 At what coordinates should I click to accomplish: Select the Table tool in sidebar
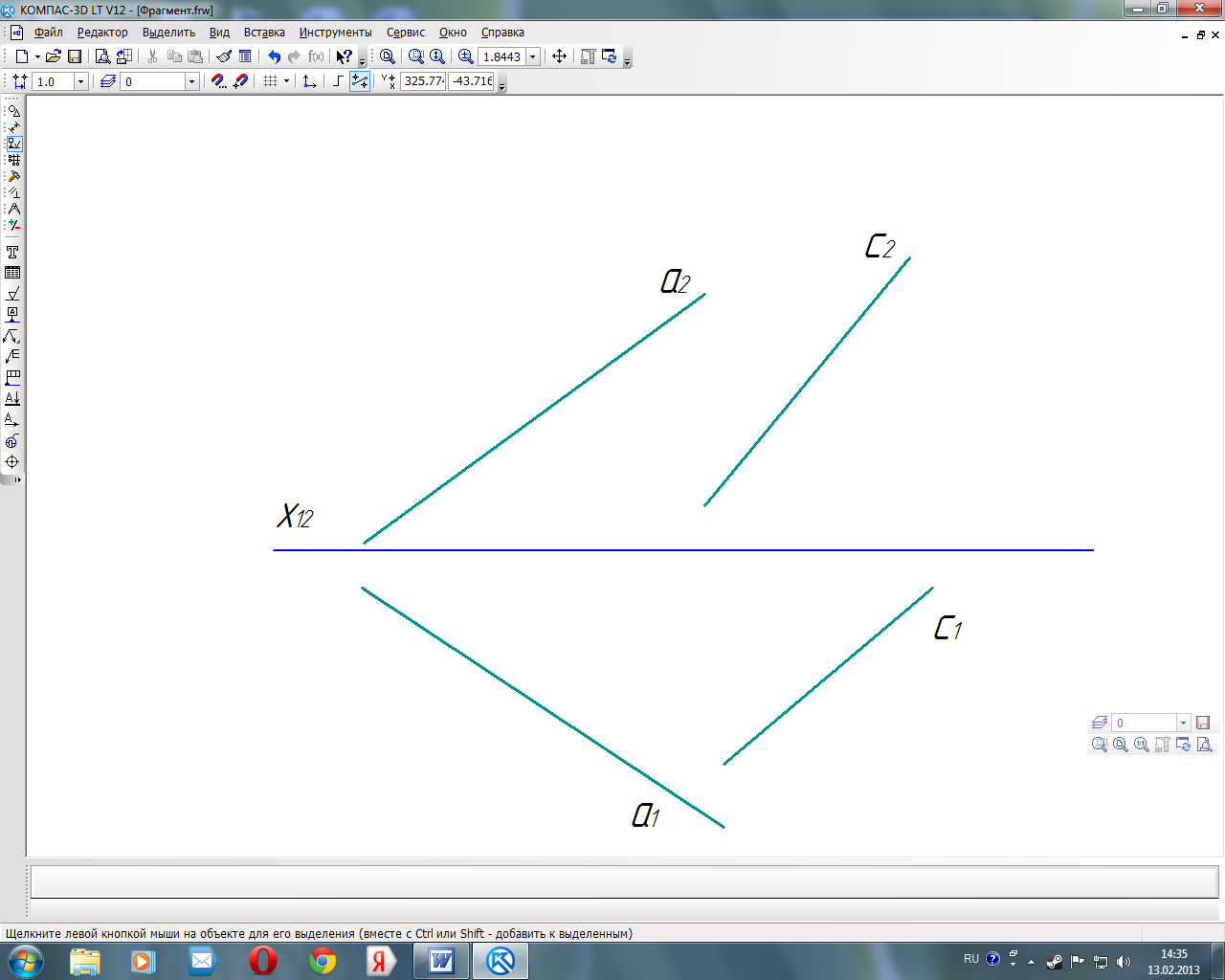tap(12, 273)
